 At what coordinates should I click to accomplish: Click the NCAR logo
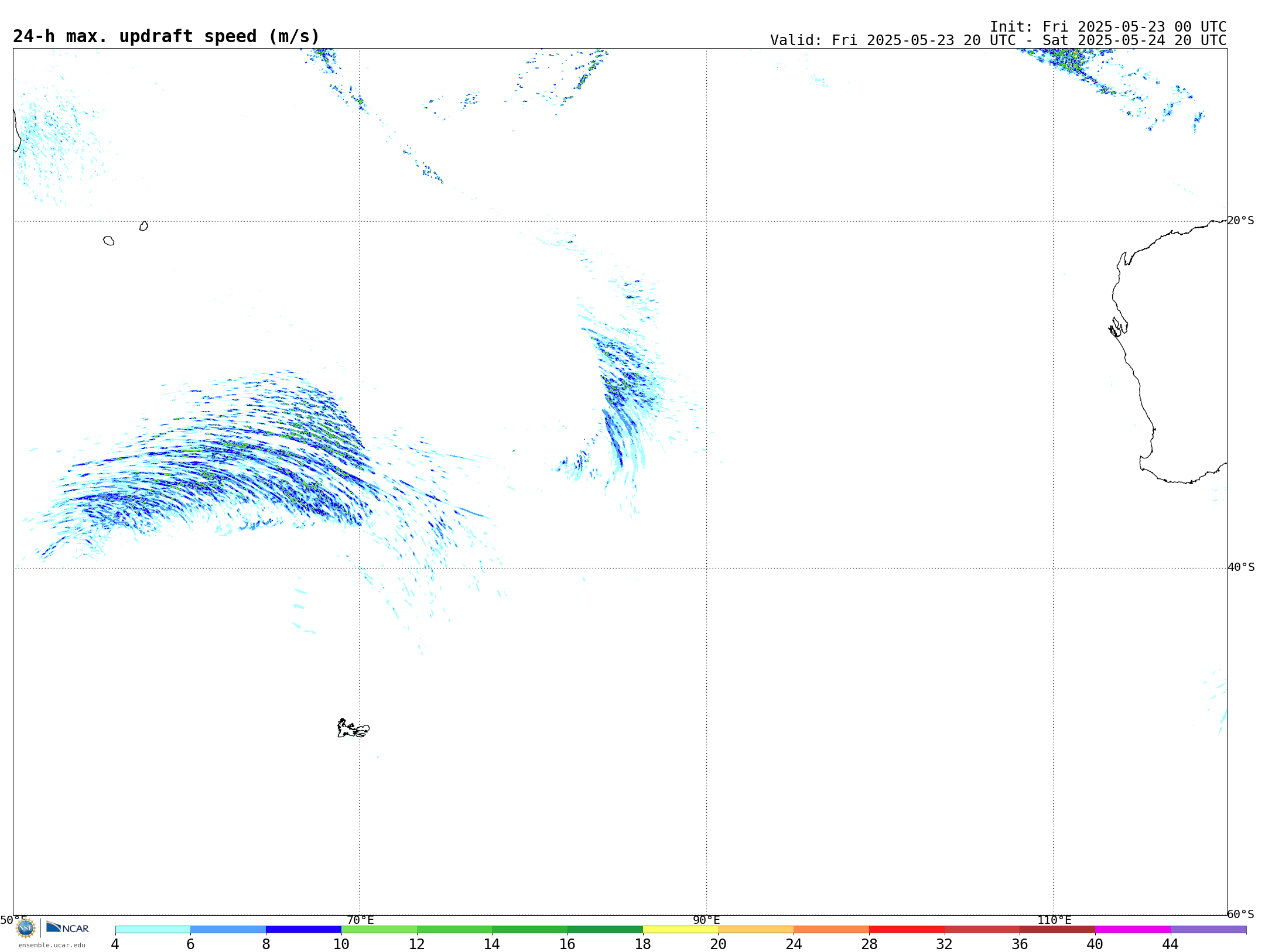tap(67, 927)
